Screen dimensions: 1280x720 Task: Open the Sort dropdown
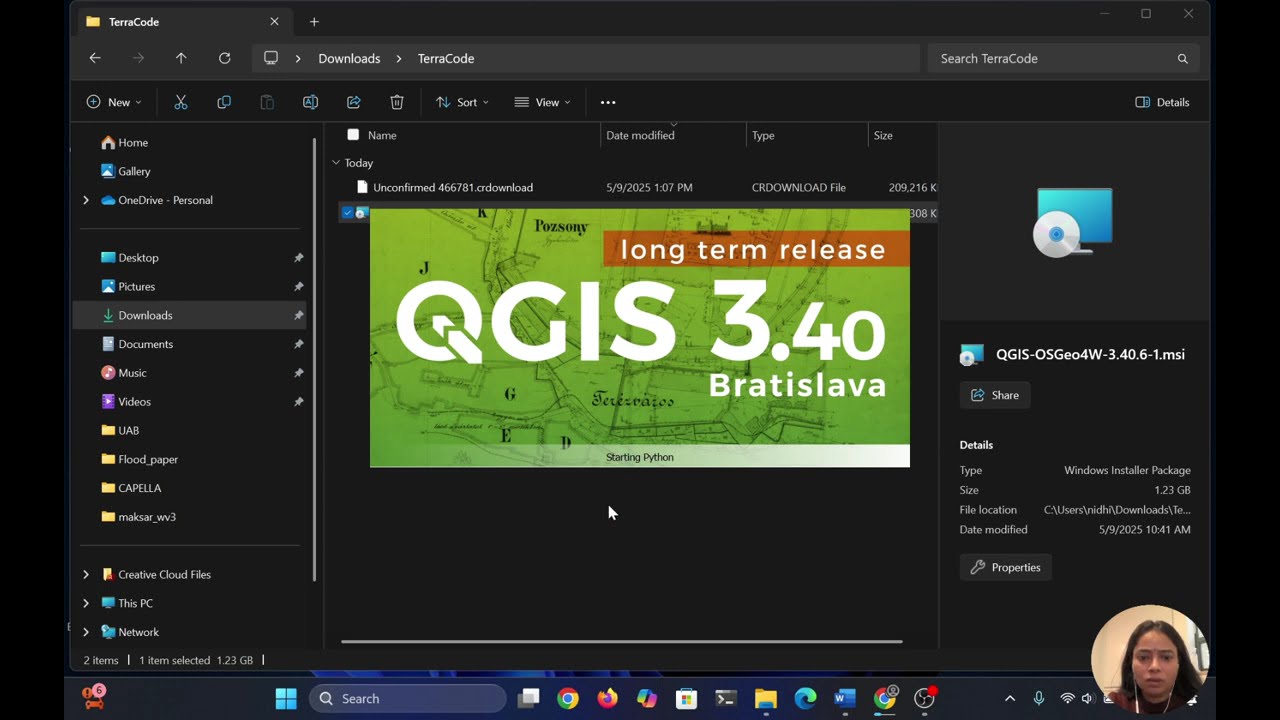[462, 102]
